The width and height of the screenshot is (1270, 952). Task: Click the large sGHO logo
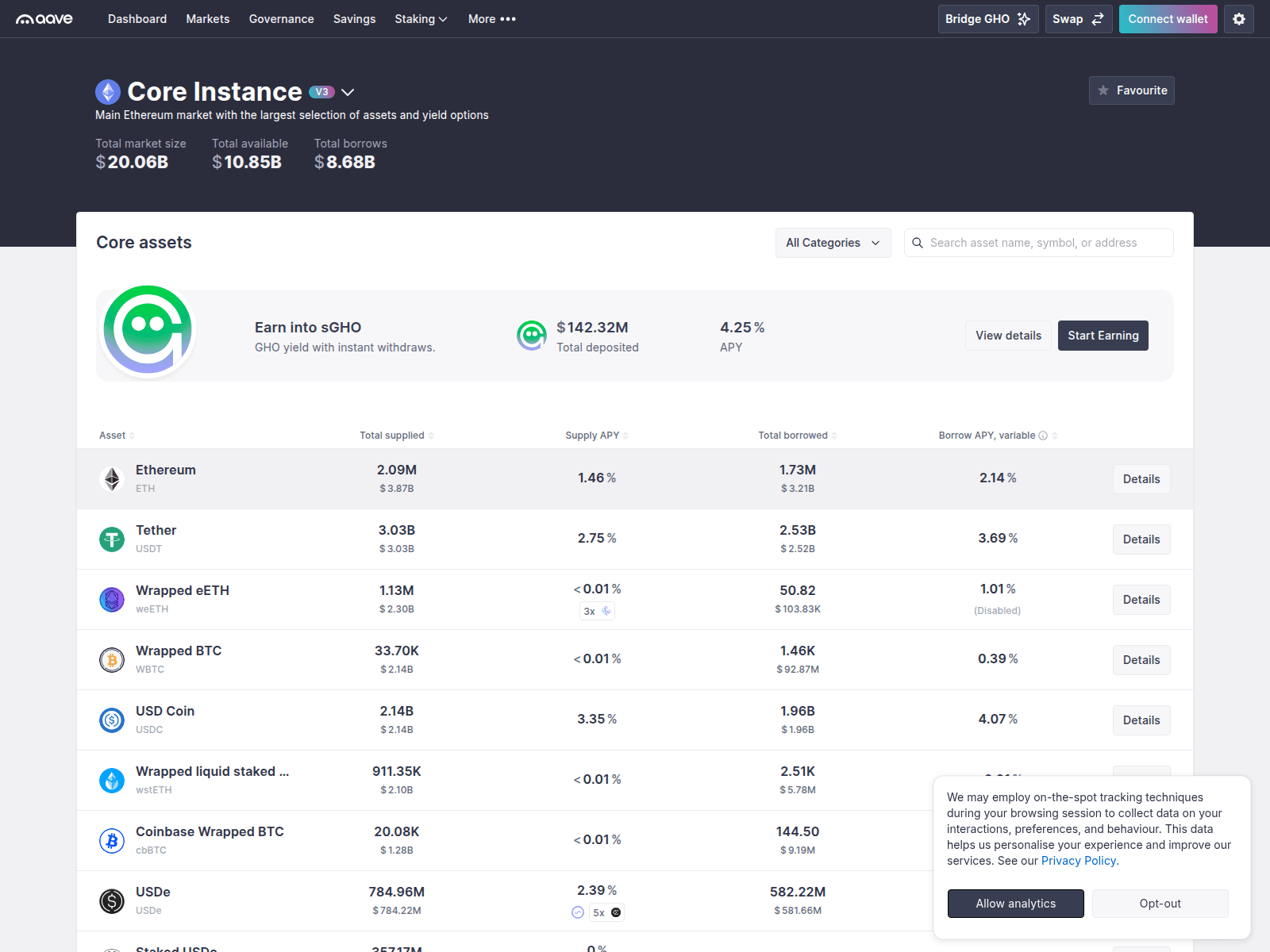click(x=148, y=331)
